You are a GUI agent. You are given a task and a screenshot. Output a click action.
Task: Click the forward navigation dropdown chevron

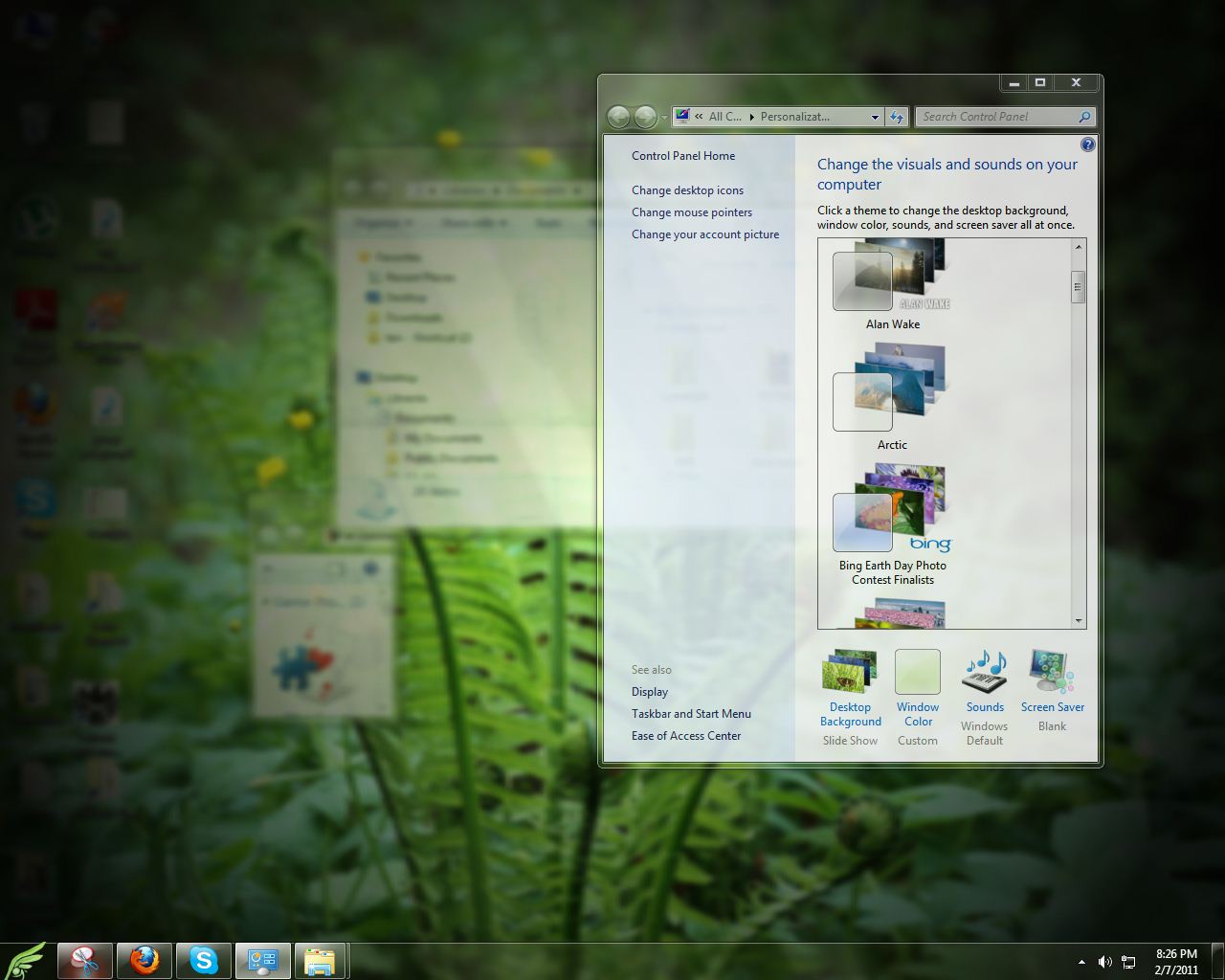[x=662, y=117]
